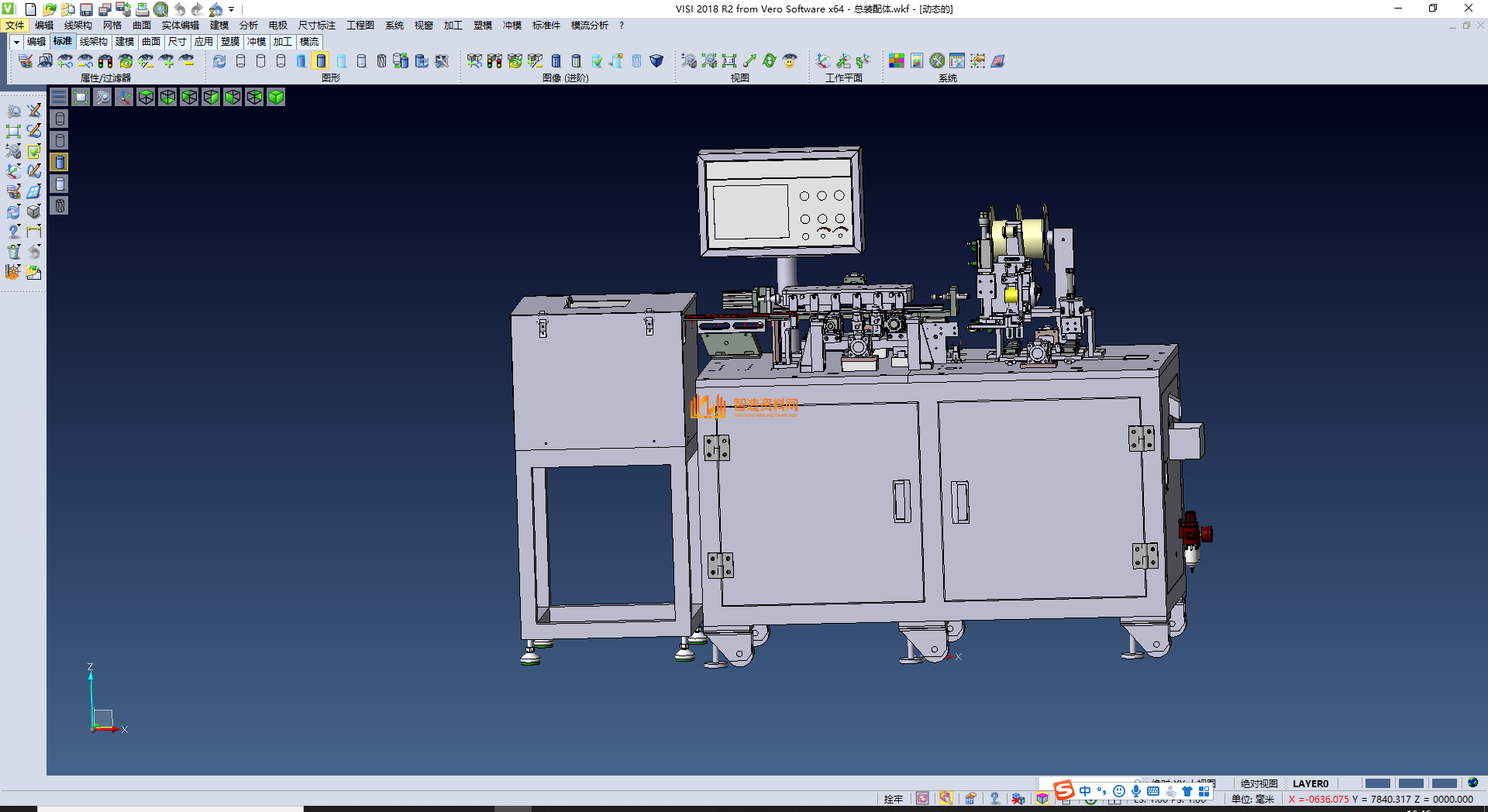Open the 文件 menu

pos(15,26)
